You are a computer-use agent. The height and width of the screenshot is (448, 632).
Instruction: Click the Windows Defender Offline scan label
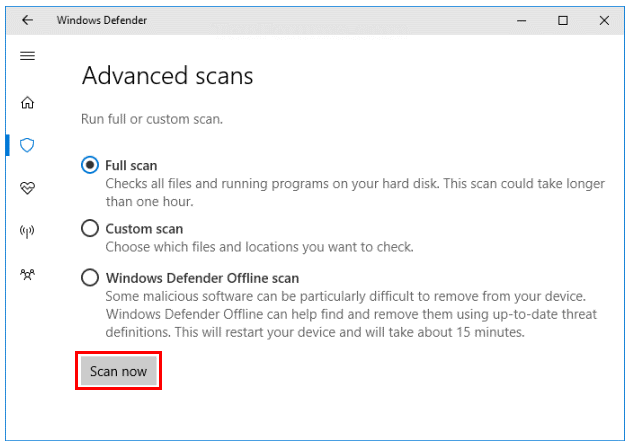pyautogui.click(x=202, y=278)
